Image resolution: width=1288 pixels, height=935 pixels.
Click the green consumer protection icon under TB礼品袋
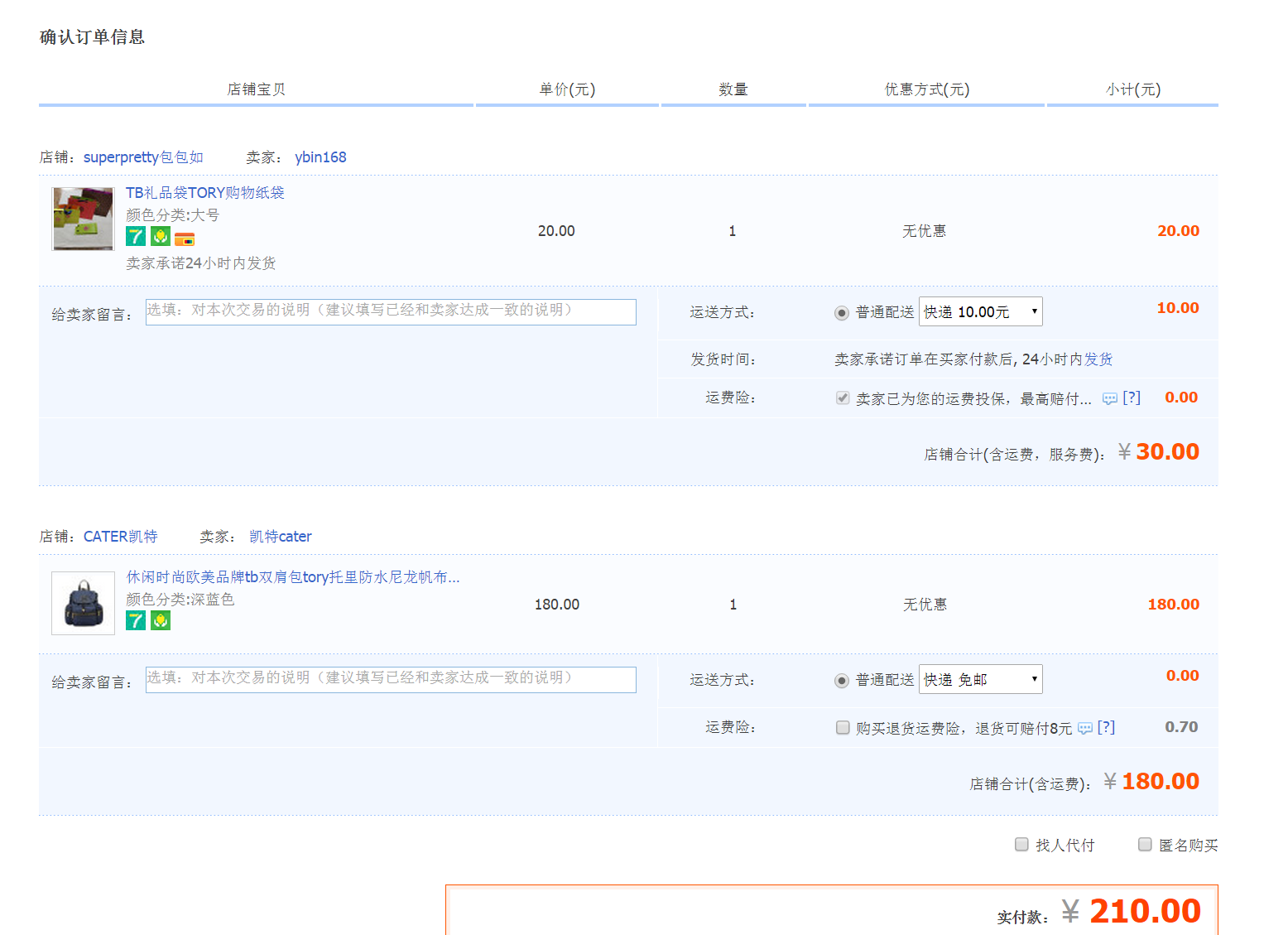[161, 237]
